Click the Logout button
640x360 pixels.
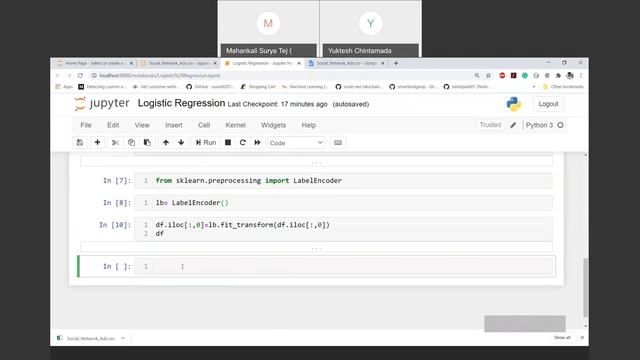[548, 104]
